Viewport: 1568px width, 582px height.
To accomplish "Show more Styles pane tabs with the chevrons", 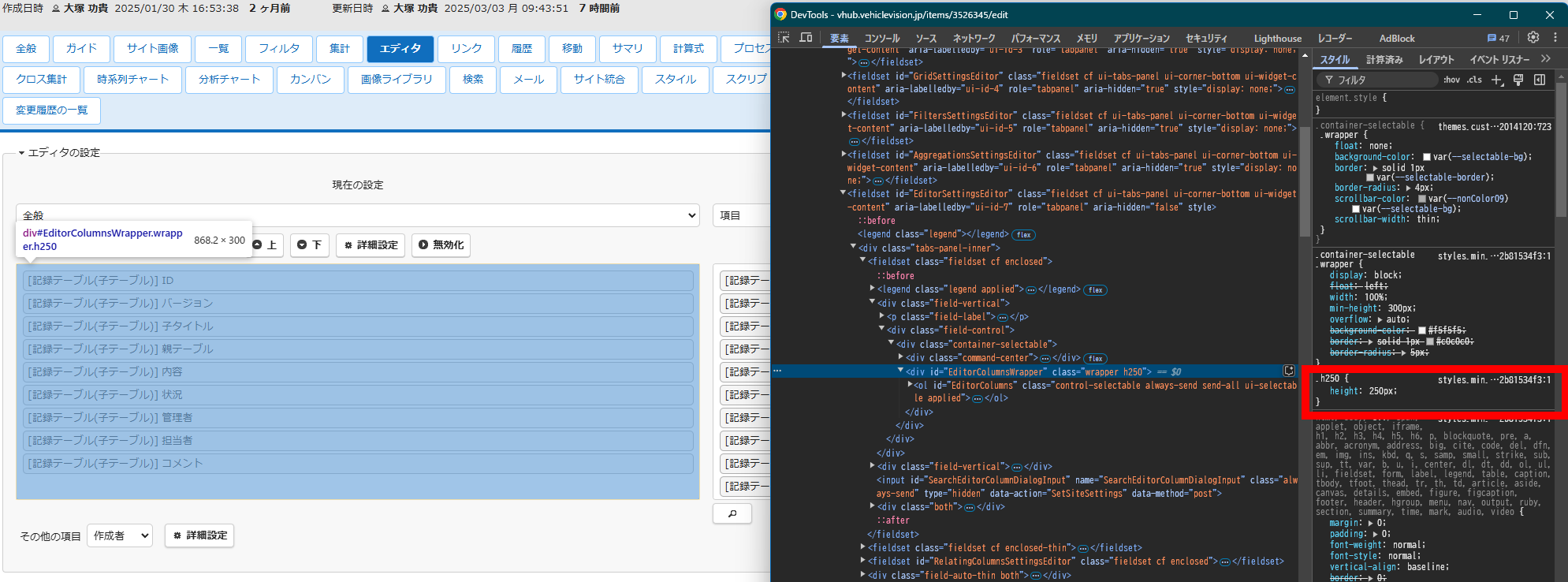I will [x=1545, y=59].
